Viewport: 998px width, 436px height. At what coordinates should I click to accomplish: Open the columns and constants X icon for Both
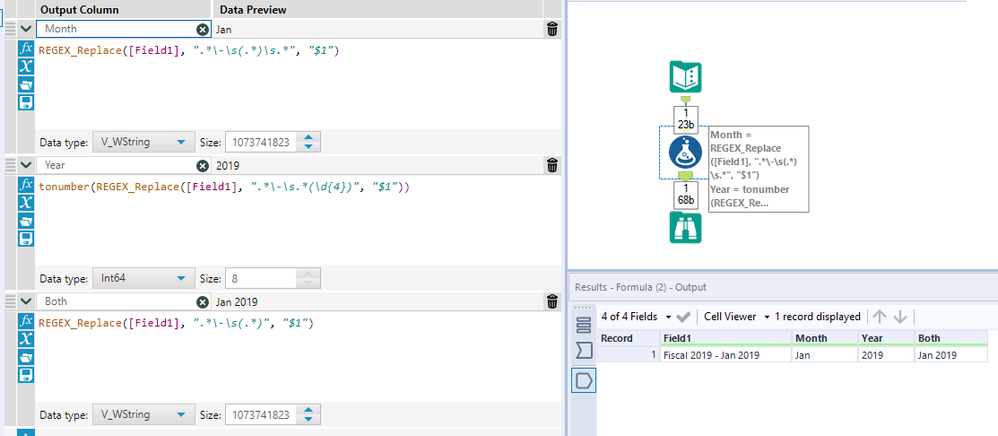25,338
